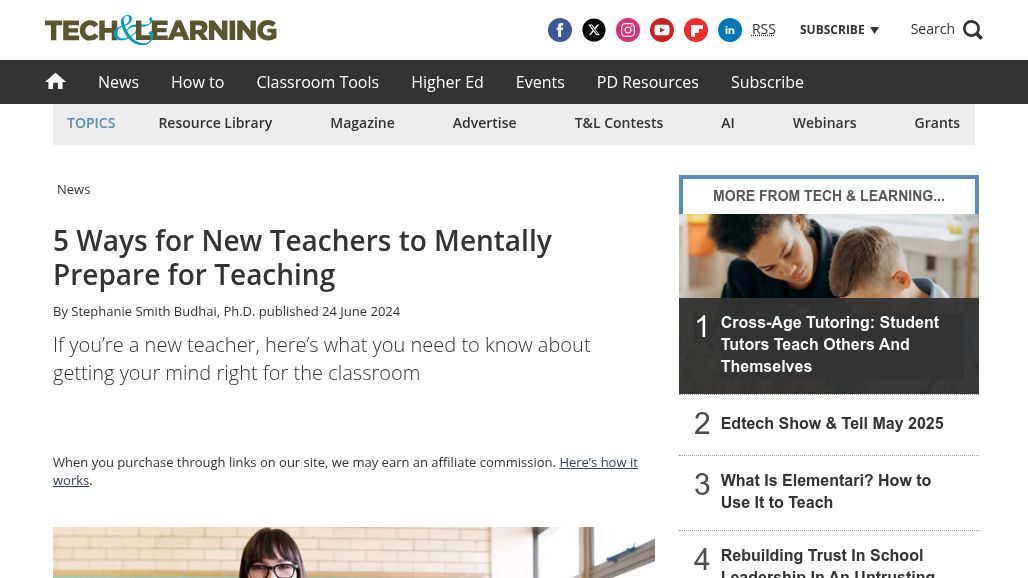Visit the Instagram profile icon
Viewport: 1028px width, 578px height.
627,30
